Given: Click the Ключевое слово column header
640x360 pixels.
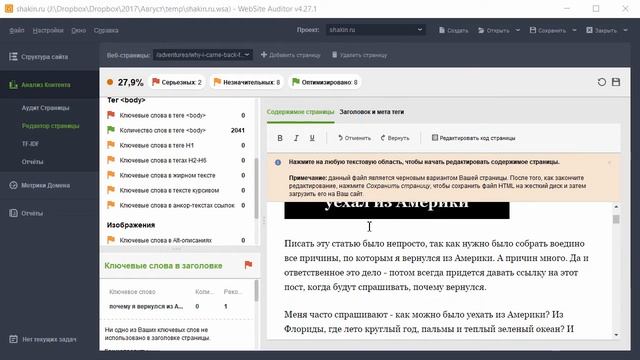Looking at the screenshot, I should point(132,292).
